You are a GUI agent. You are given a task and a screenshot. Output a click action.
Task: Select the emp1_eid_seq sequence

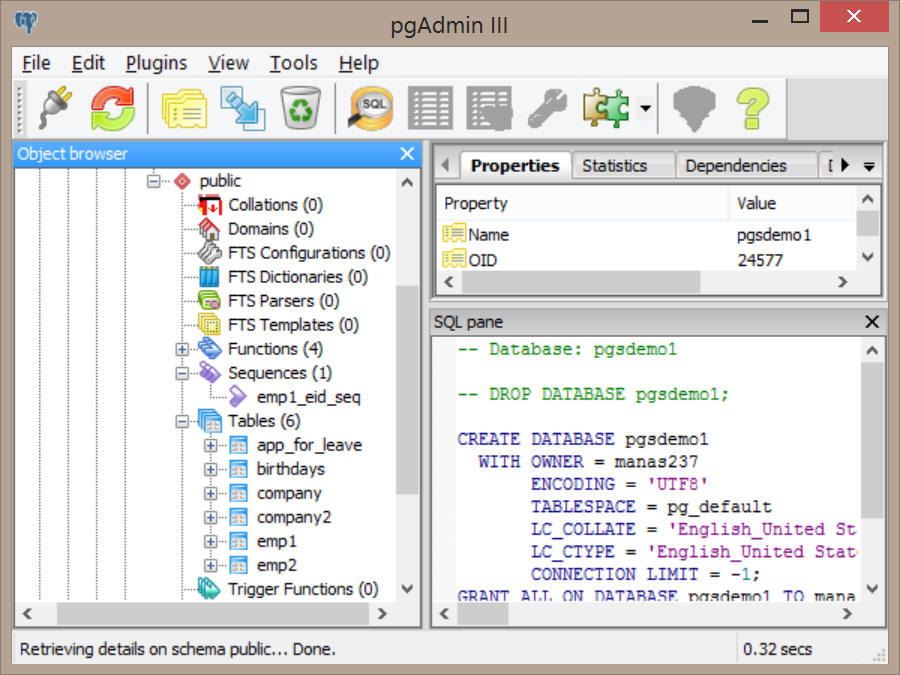[x=308, y=397]
